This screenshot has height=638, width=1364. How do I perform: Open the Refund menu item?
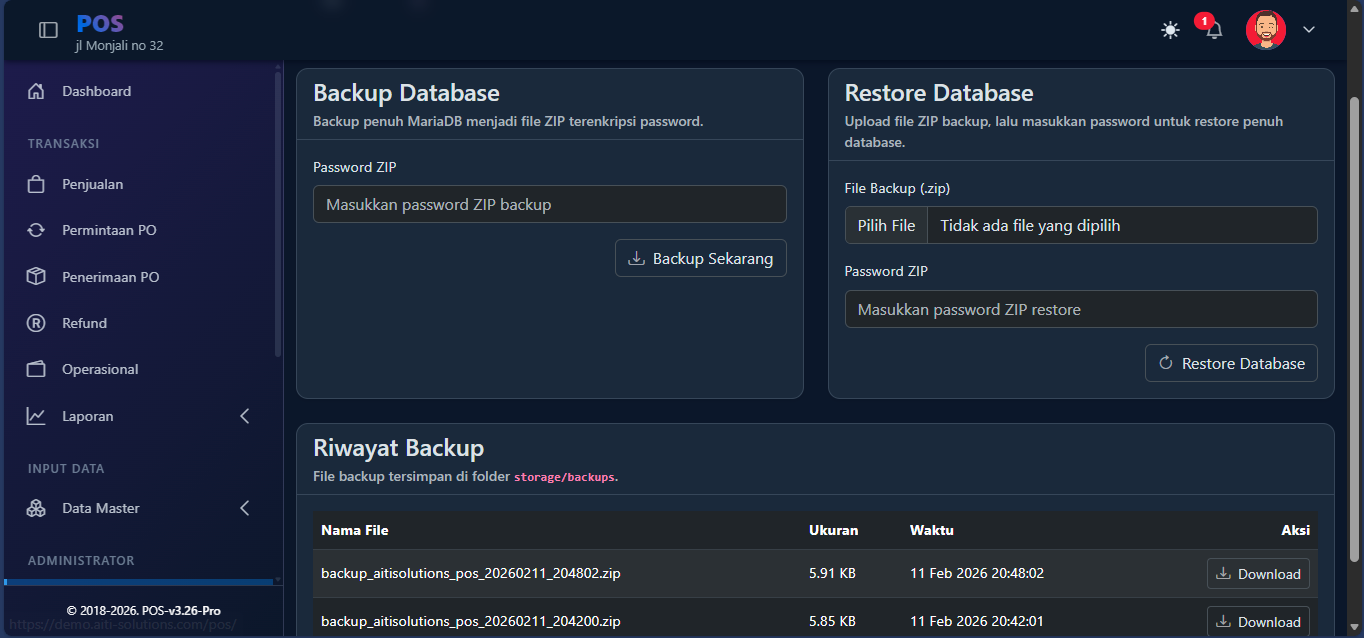pyautogui.click(x=84, y=323)
